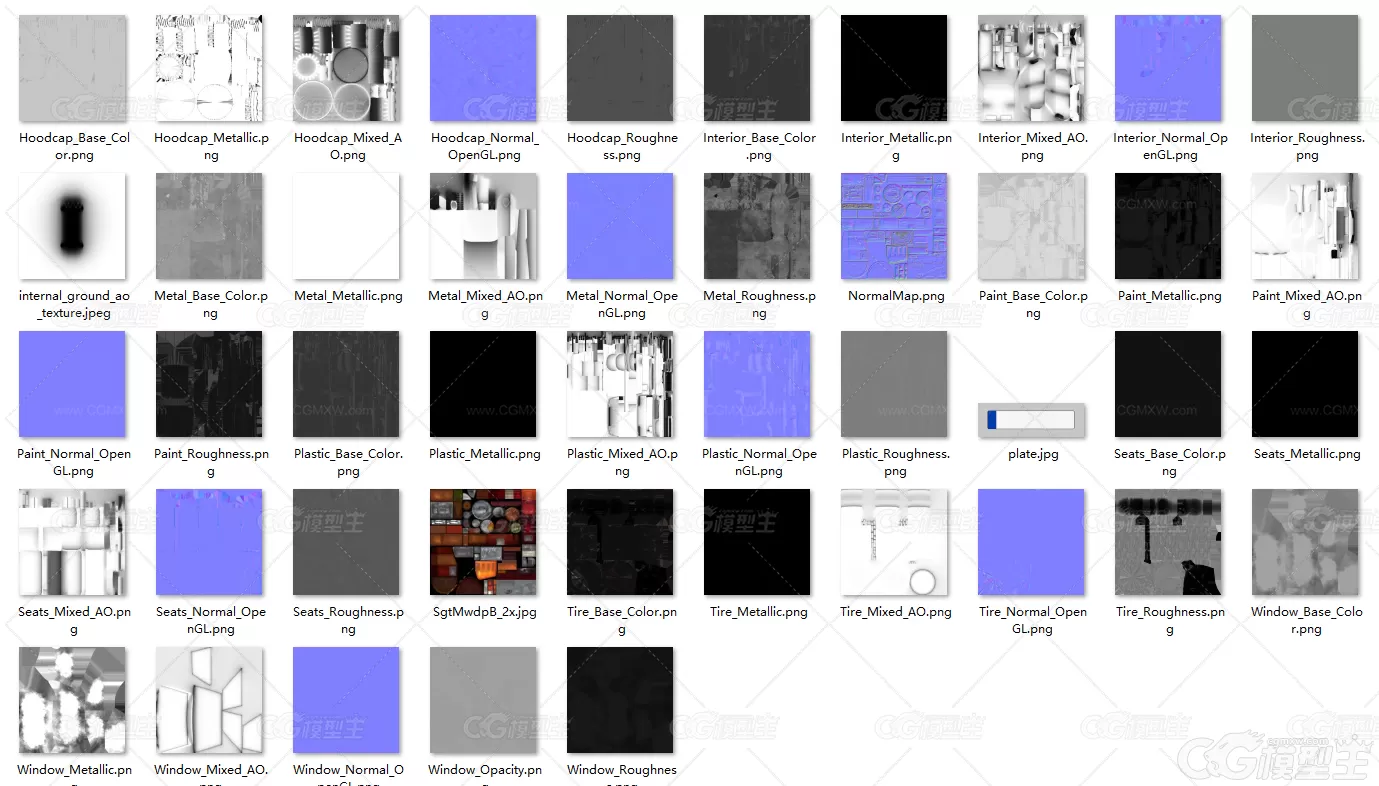The width and height of the screenshot is (1379, 786).
Task: Select Plastic_Metallic.png thumbnail
Action: pos(483,384)
